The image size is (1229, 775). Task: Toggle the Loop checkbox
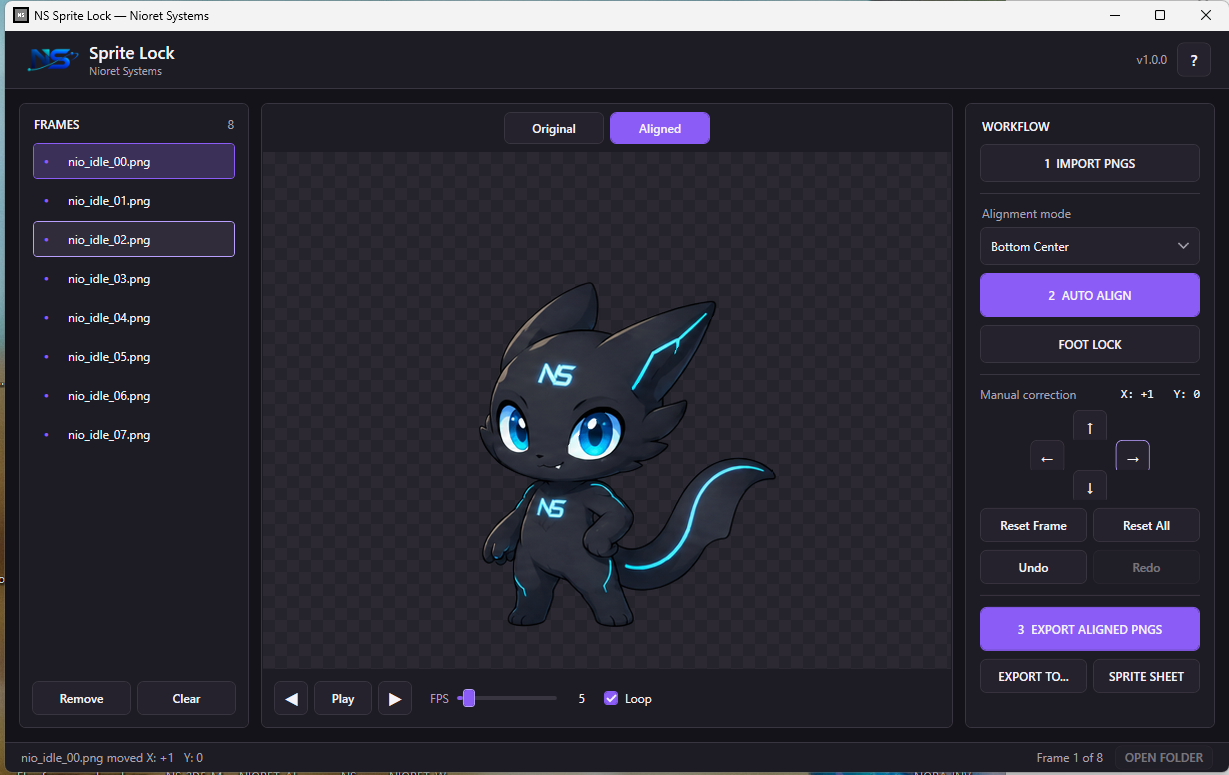(611, 698)
